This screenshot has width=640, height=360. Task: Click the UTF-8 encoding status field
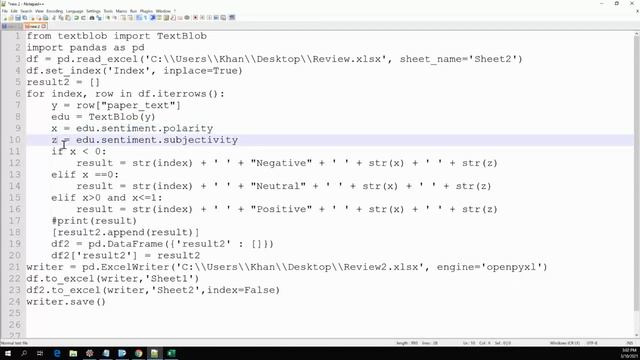click(592, 343)
